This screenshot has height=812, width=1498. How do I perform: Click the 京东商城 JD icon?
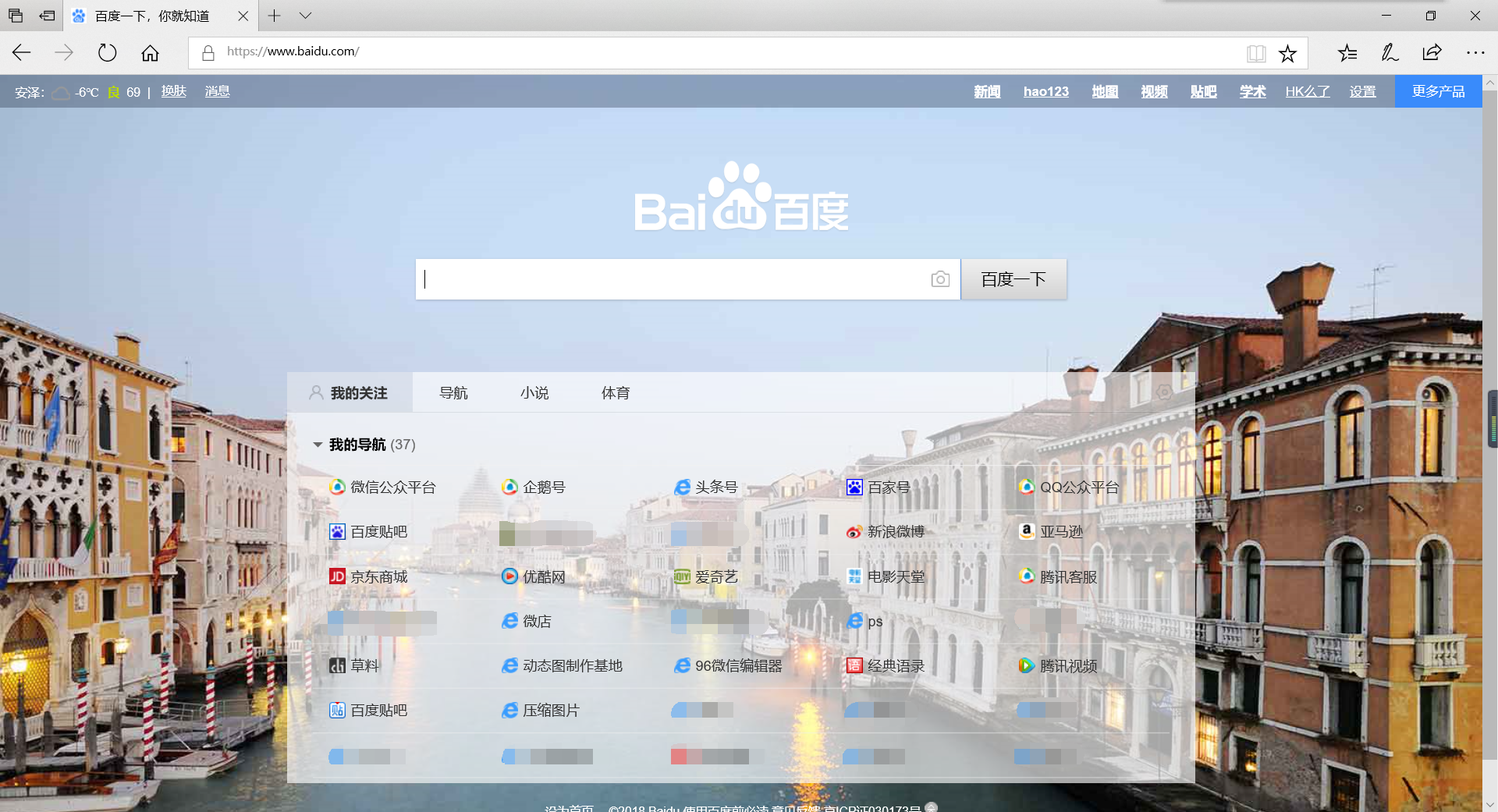[x=337, y=576]
